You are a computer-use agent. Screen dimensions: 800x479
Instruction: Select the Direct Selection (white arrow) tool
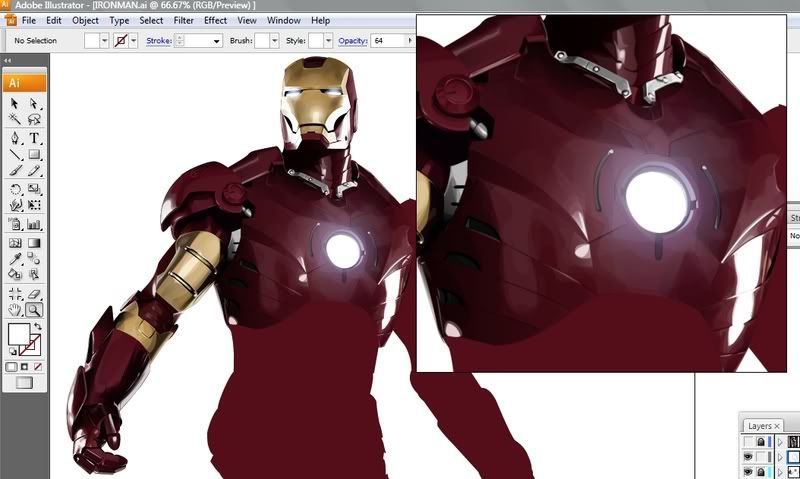[34, 104]
